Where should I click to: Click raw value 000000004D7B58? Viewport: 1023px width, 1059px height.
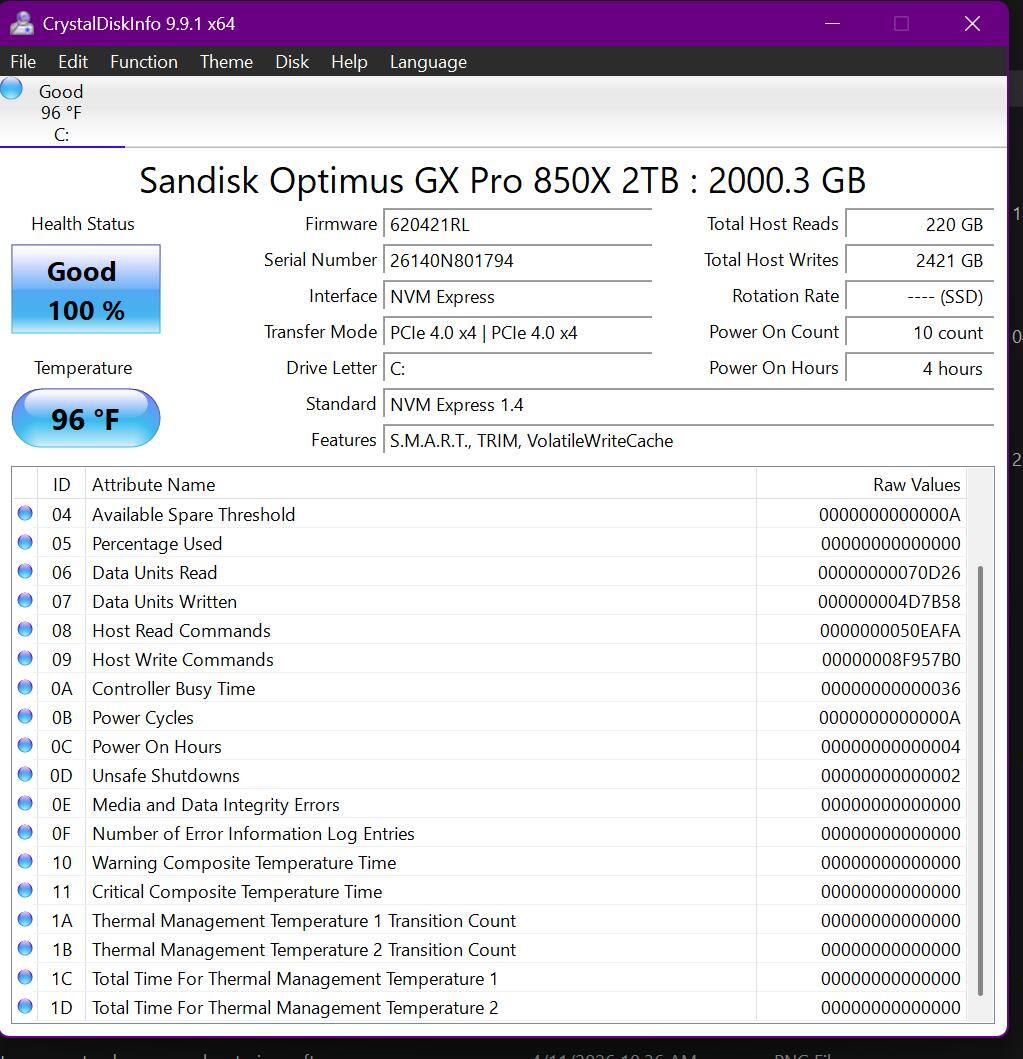(889, 602)
